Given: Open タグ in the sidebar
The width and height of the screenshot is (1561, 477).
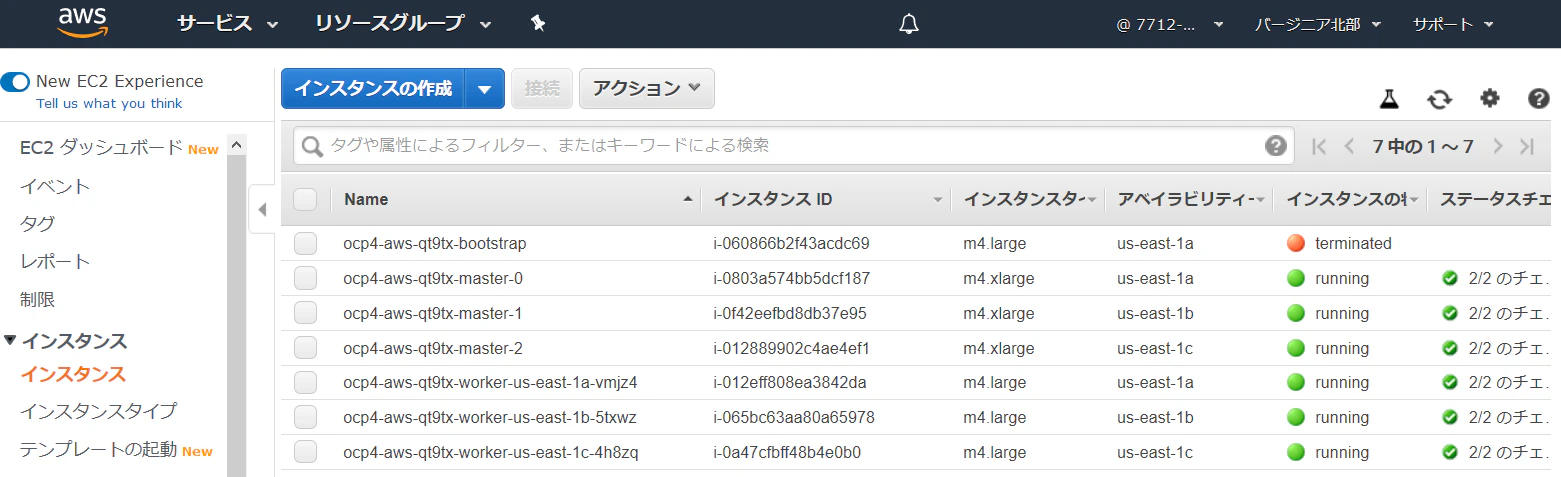Looking at the screenshot, I should tap(37, 224).
